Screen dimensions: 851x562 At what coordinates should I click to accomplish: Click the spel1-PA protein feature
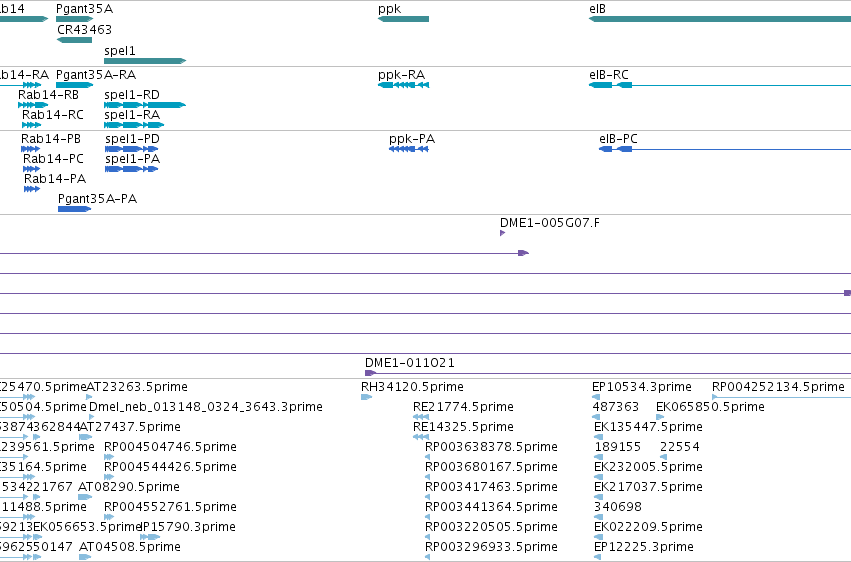[131, 169]
